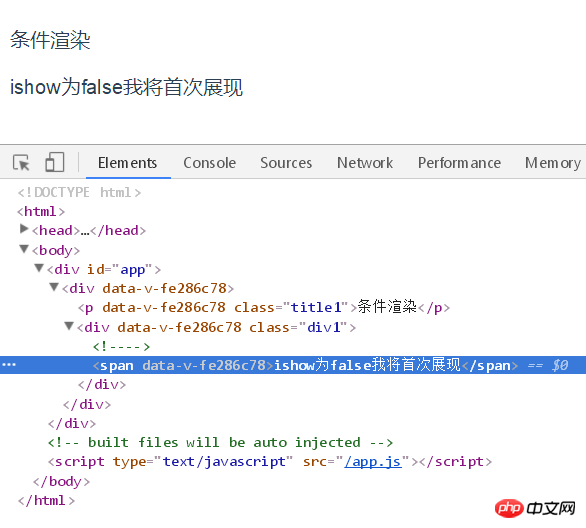Switch to the Memory tab
Screen dimensions: 586x528
(553, 163)
